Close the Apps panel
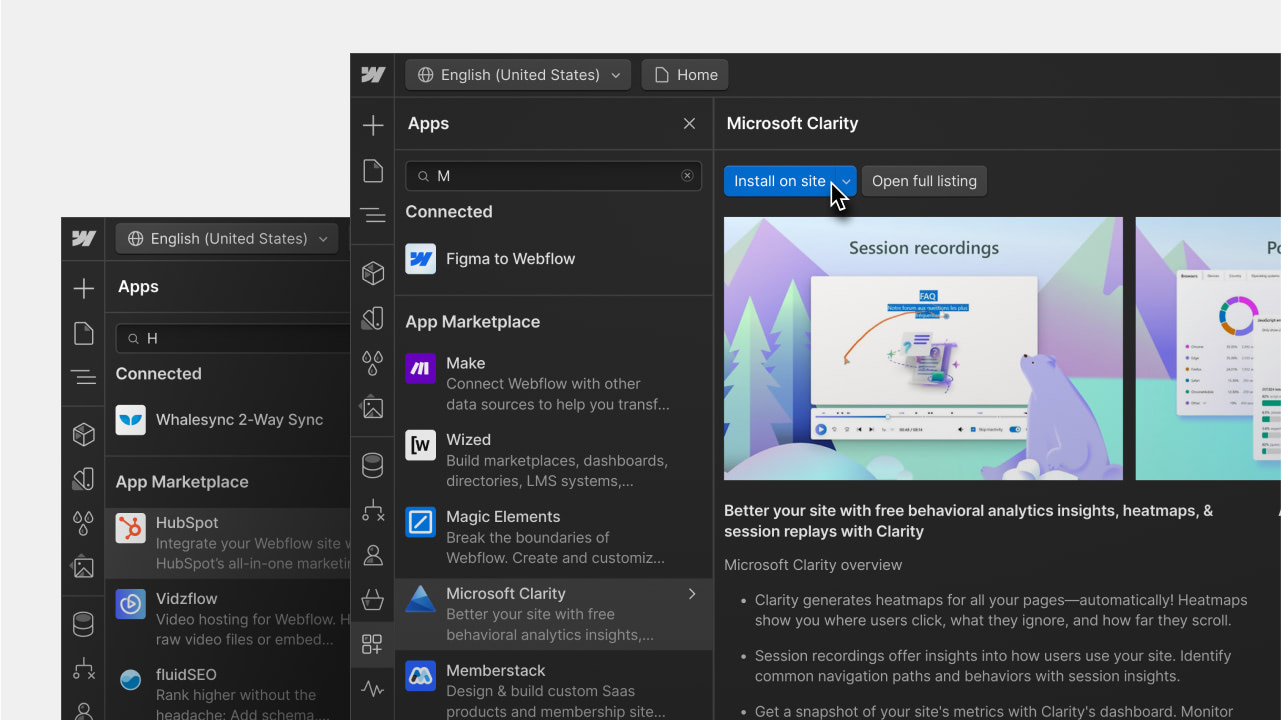1281x720 pixels. [689, 124]
